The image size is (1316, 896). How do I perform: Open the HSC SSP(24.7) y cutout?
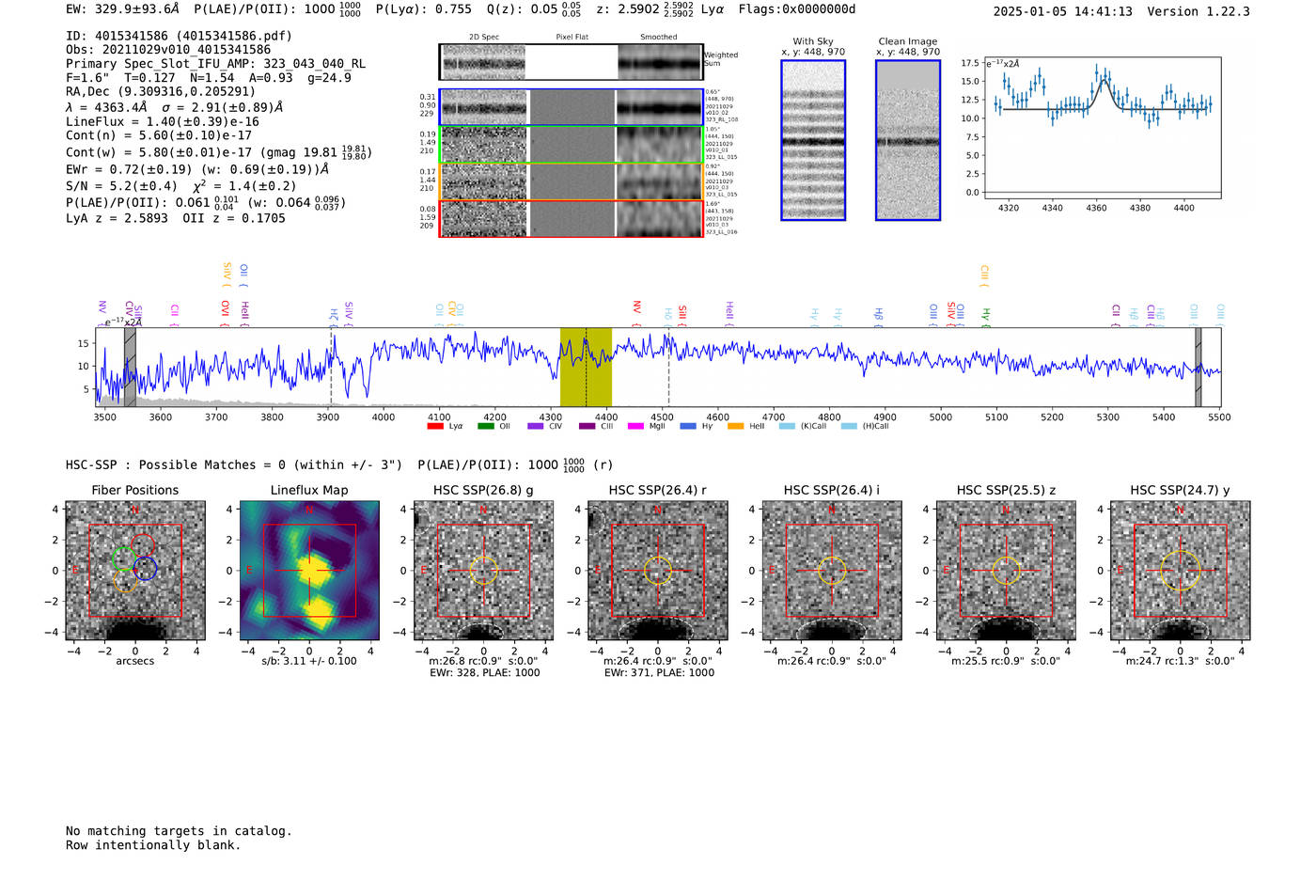pos(1181,571)
